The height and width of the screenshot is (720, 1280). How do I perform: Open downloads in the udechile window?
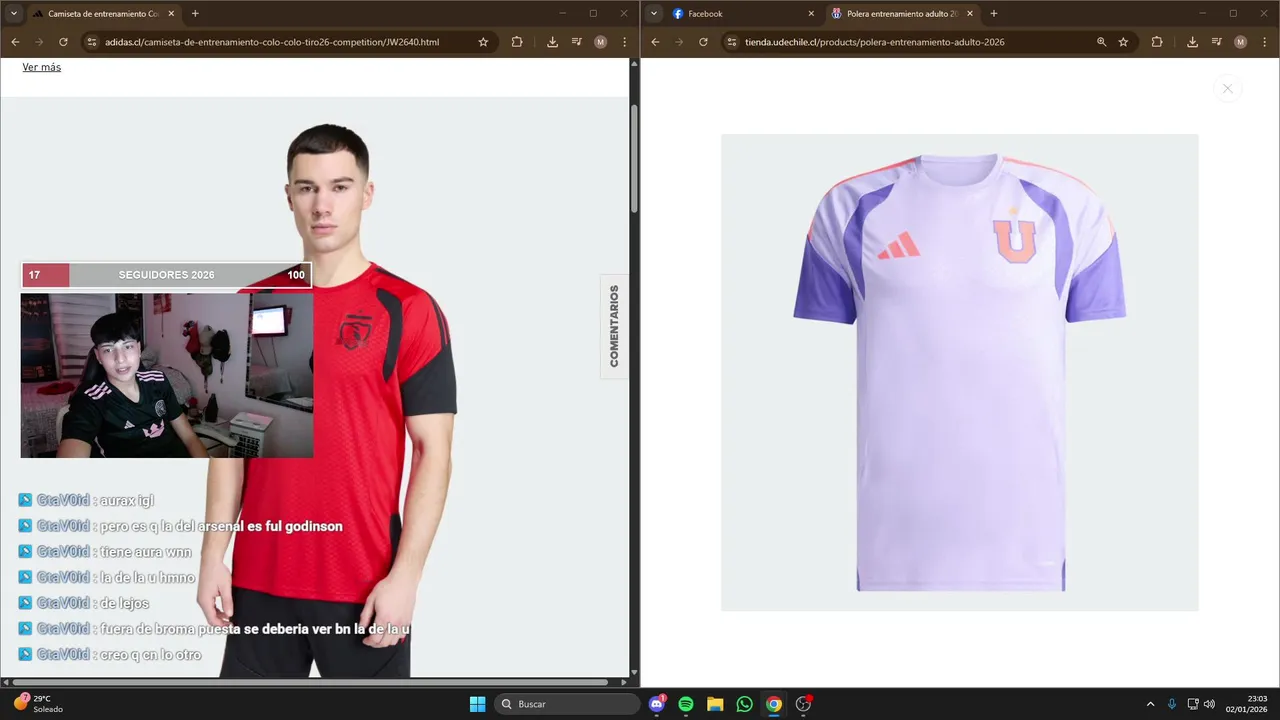(x=1192, y=42)
